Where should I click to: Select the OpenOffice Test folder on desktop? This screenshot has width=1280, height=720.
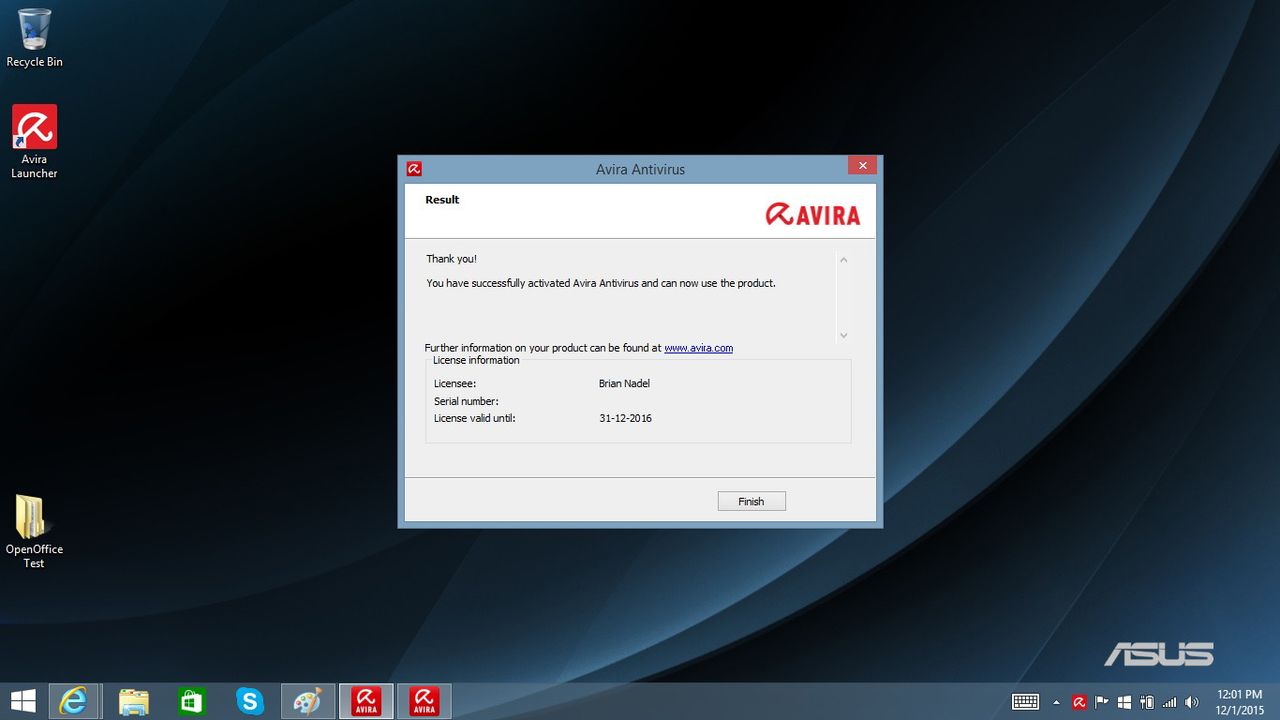coord(34,532)
